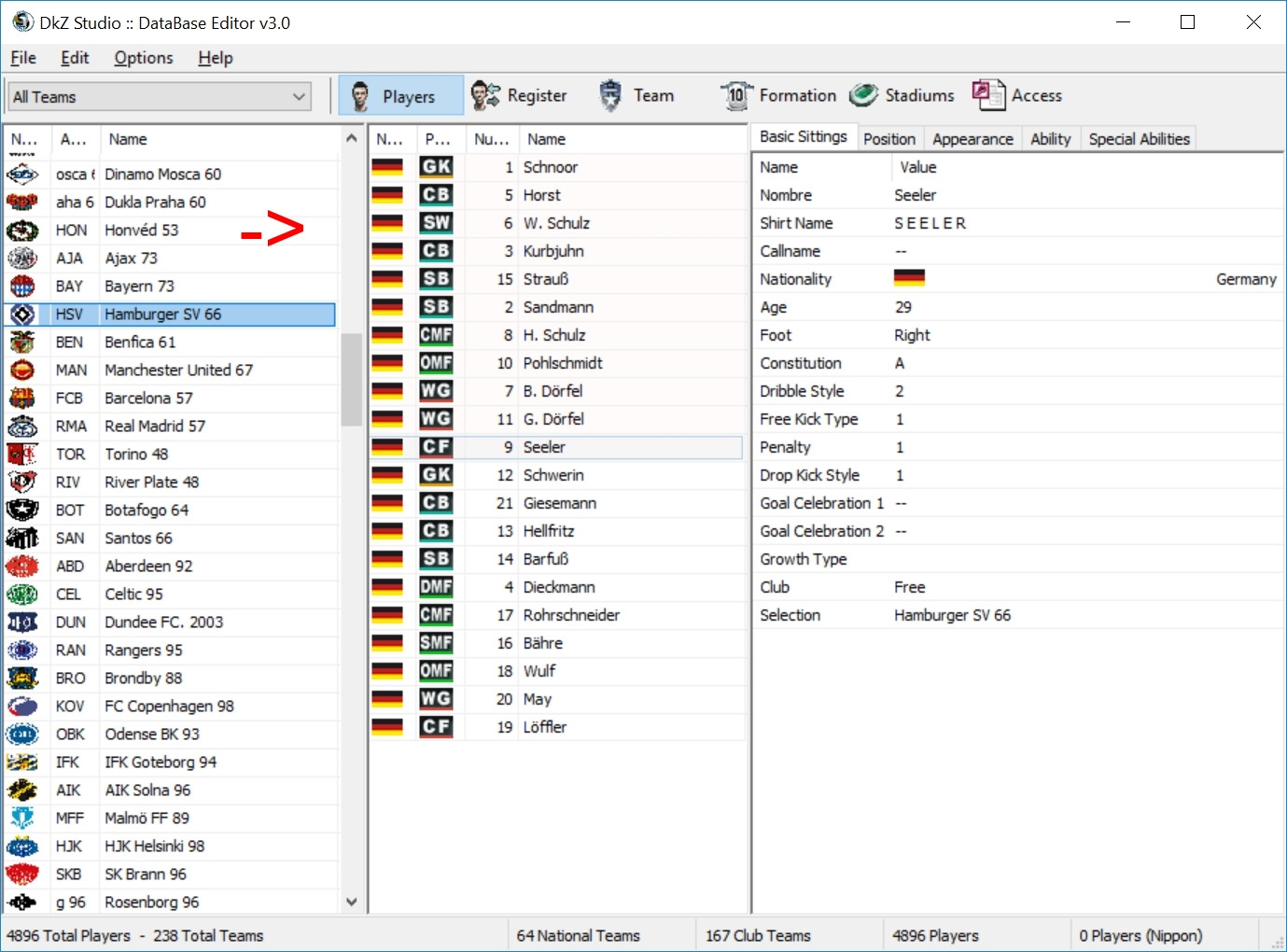The width and height of the screenshot is (1287, 952).
Task: Click the DMF position badge for Dieckmann
Action: [436, 587]
